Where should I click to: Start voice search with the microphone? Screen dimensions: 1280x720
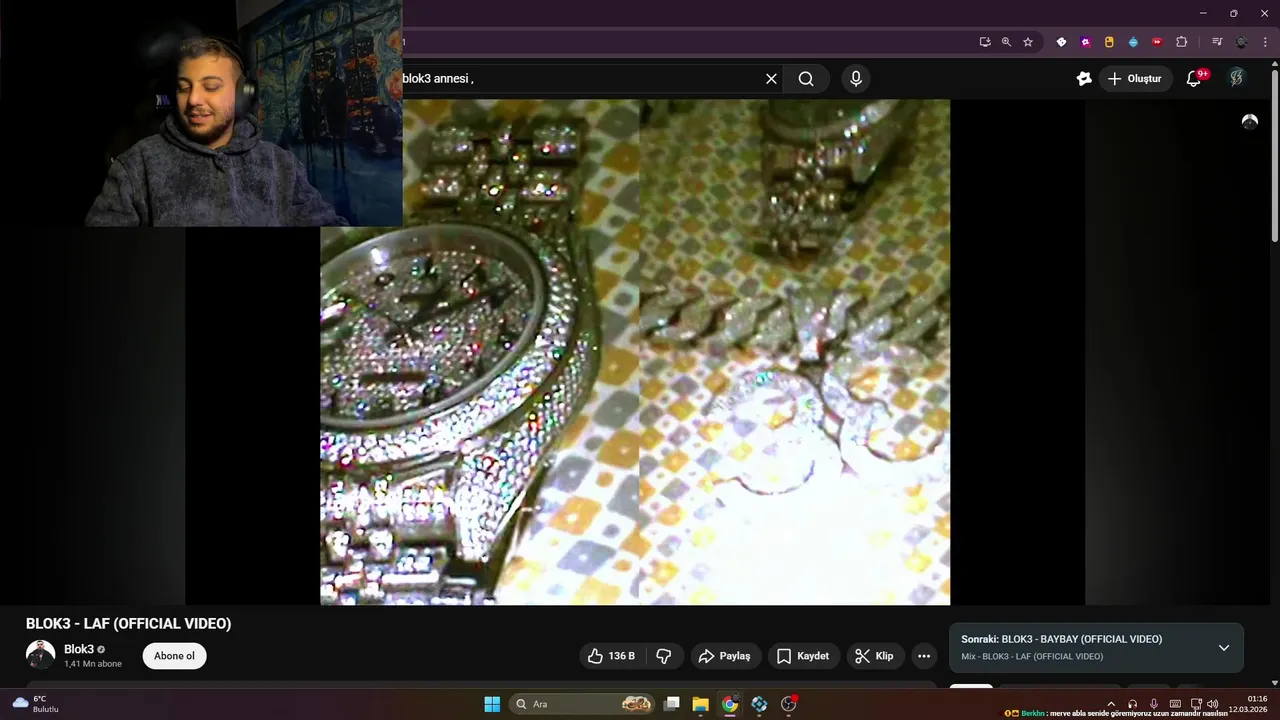coord(855,79)
